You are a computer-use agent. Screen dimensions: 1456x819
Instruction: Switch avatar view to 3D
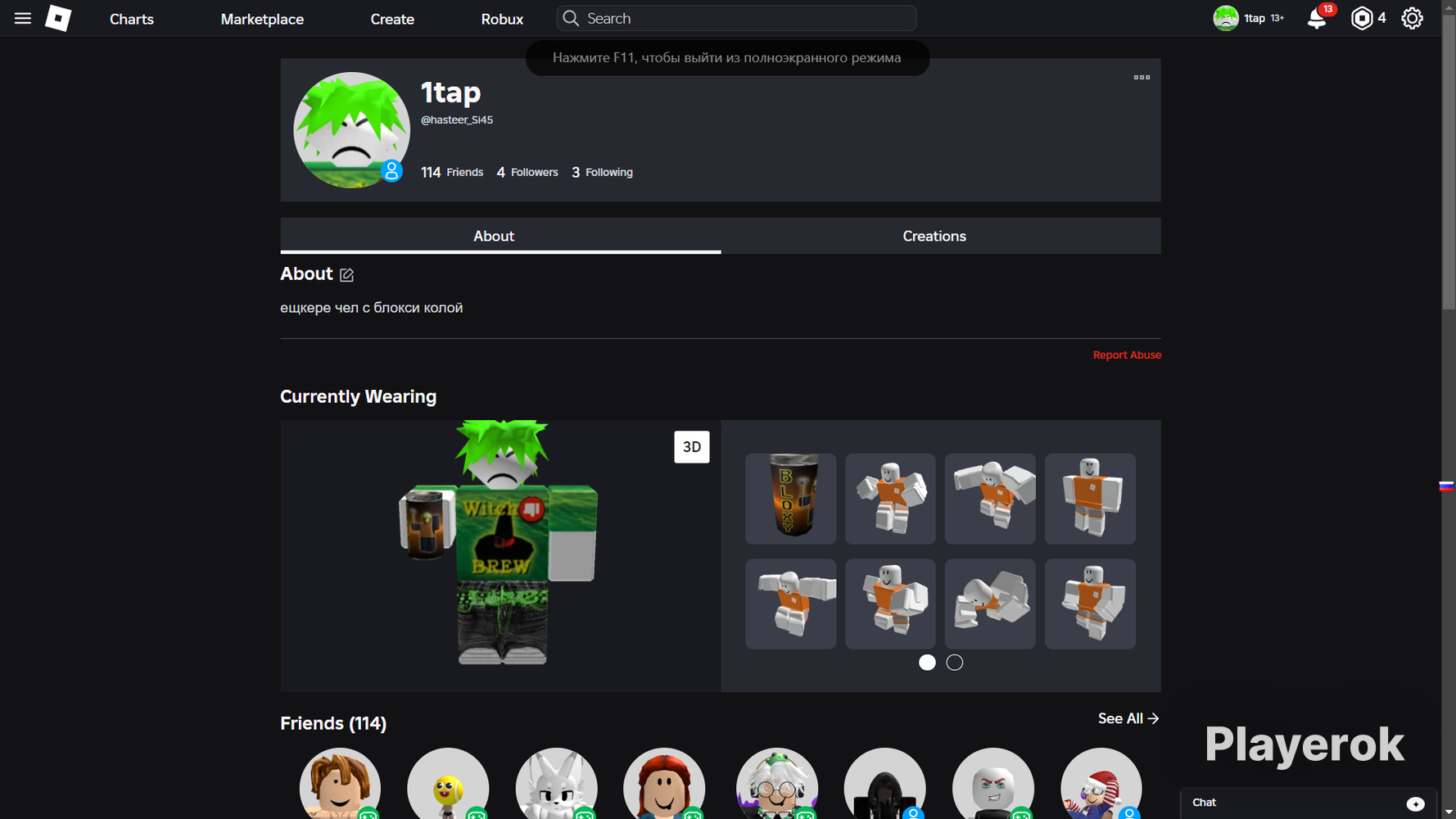click(x=692, y=447)
